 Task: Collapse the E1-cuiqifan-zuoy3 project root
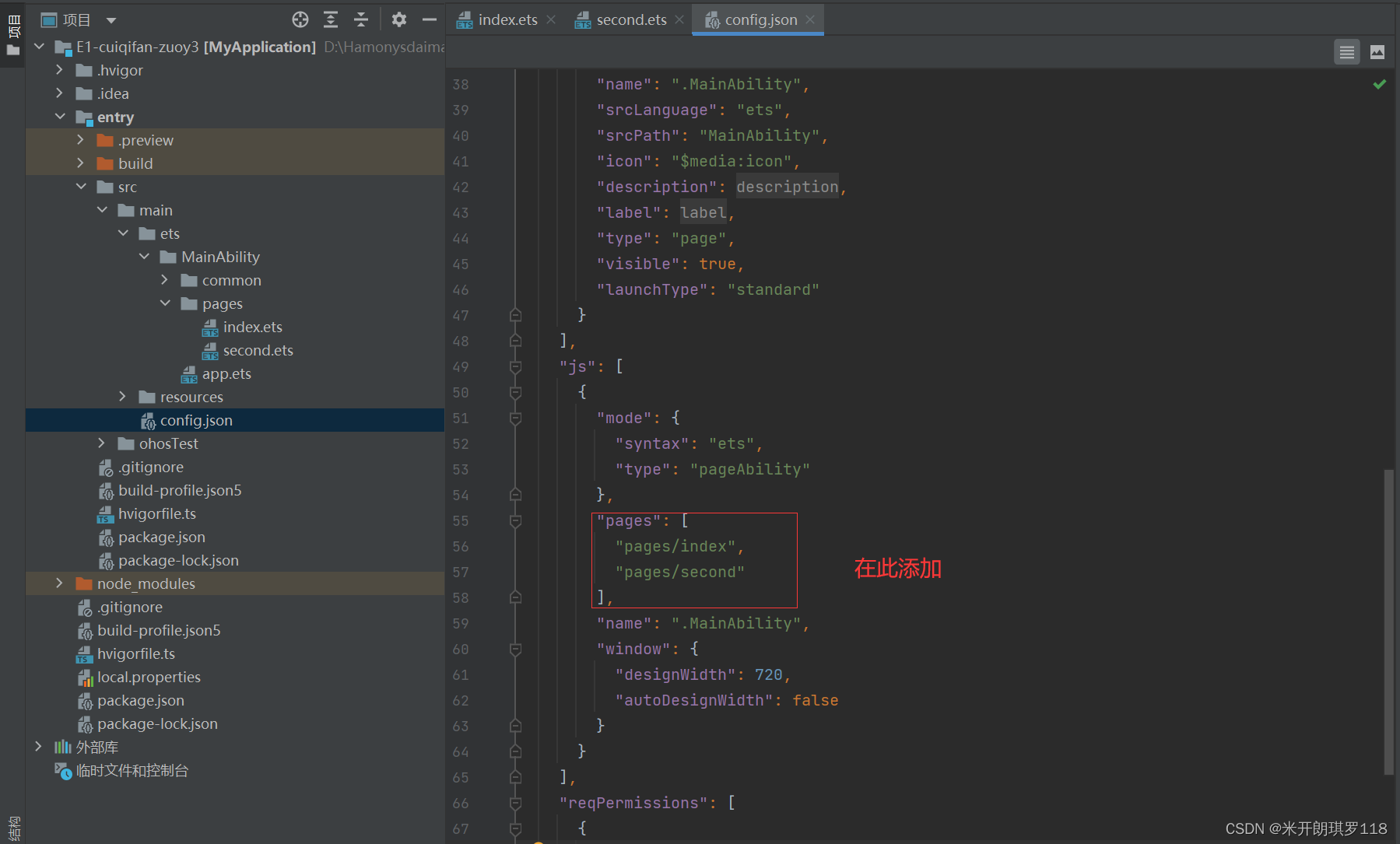click(x=40, y=47)
